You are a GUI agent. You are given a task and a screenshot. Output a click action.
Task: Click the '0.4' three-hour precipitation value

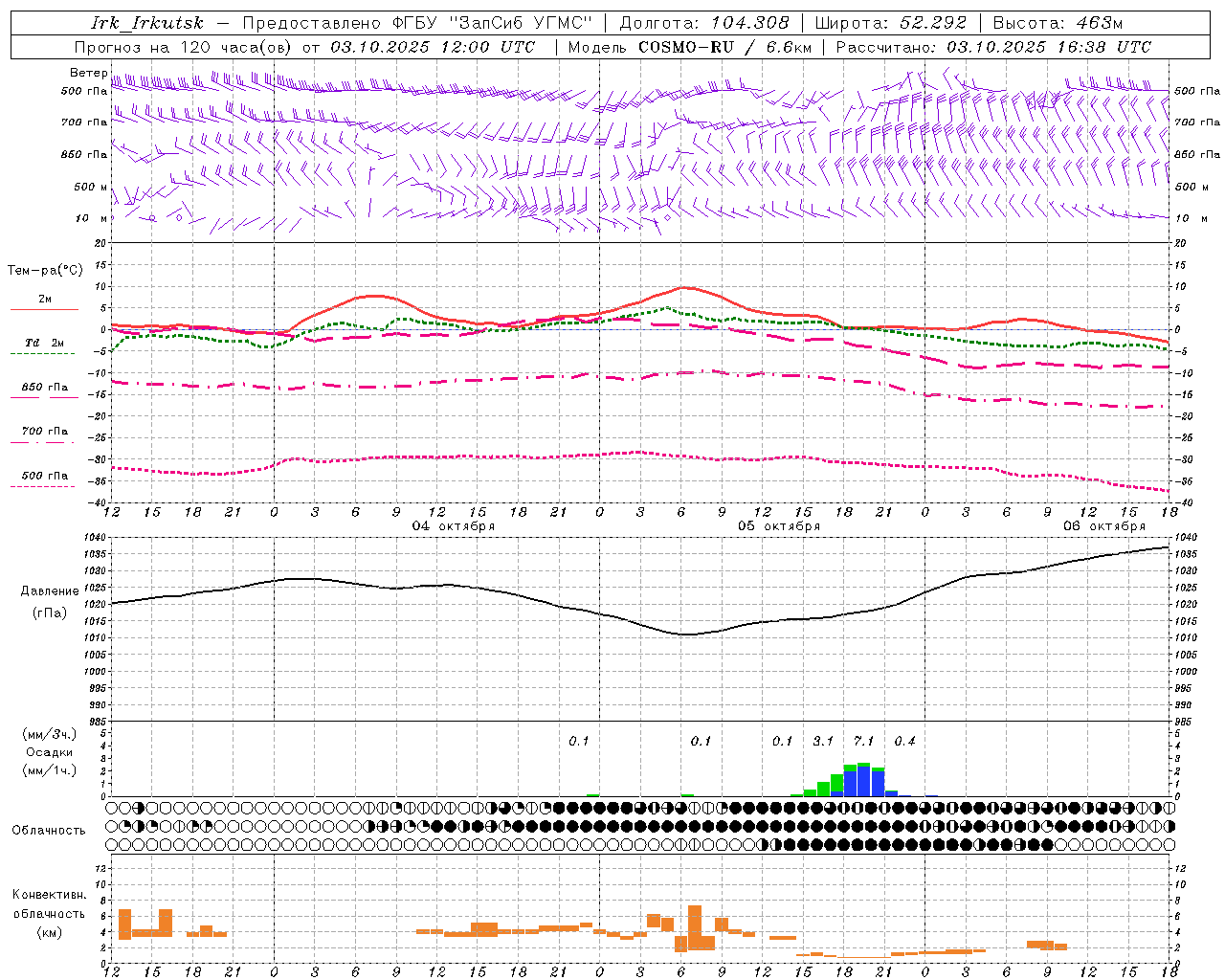click(x=904, y=741)
